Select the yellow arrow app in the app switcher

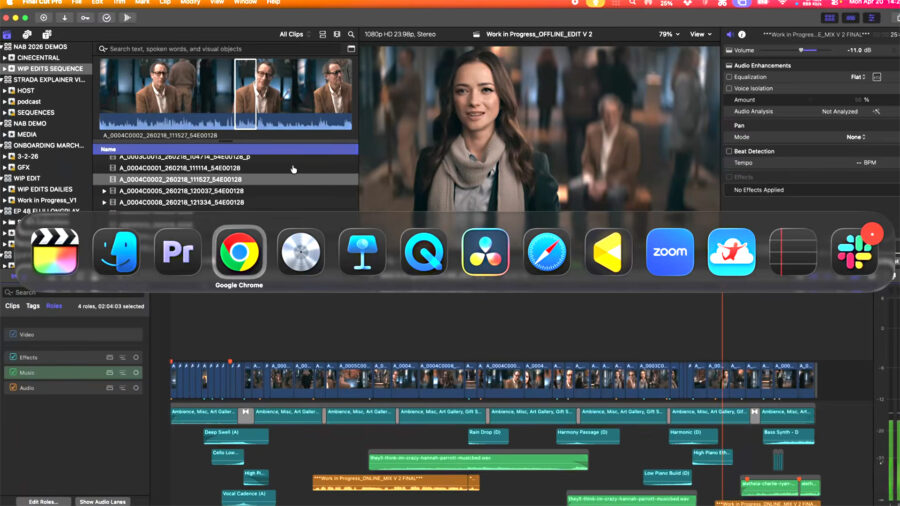[608, 252]
